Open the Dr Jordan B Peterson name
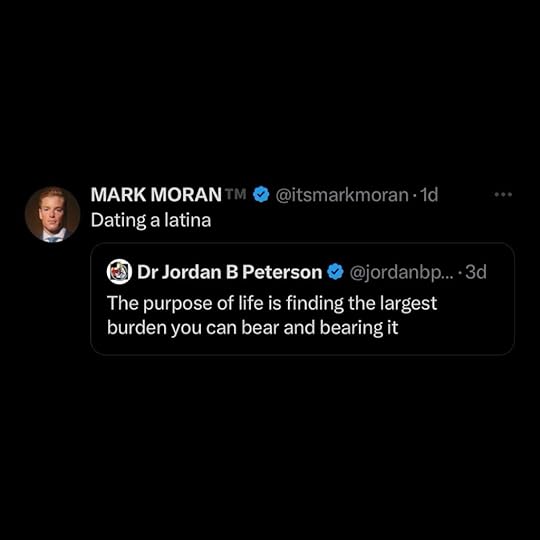Screen dimensions: 540x540 pos(229,272)
